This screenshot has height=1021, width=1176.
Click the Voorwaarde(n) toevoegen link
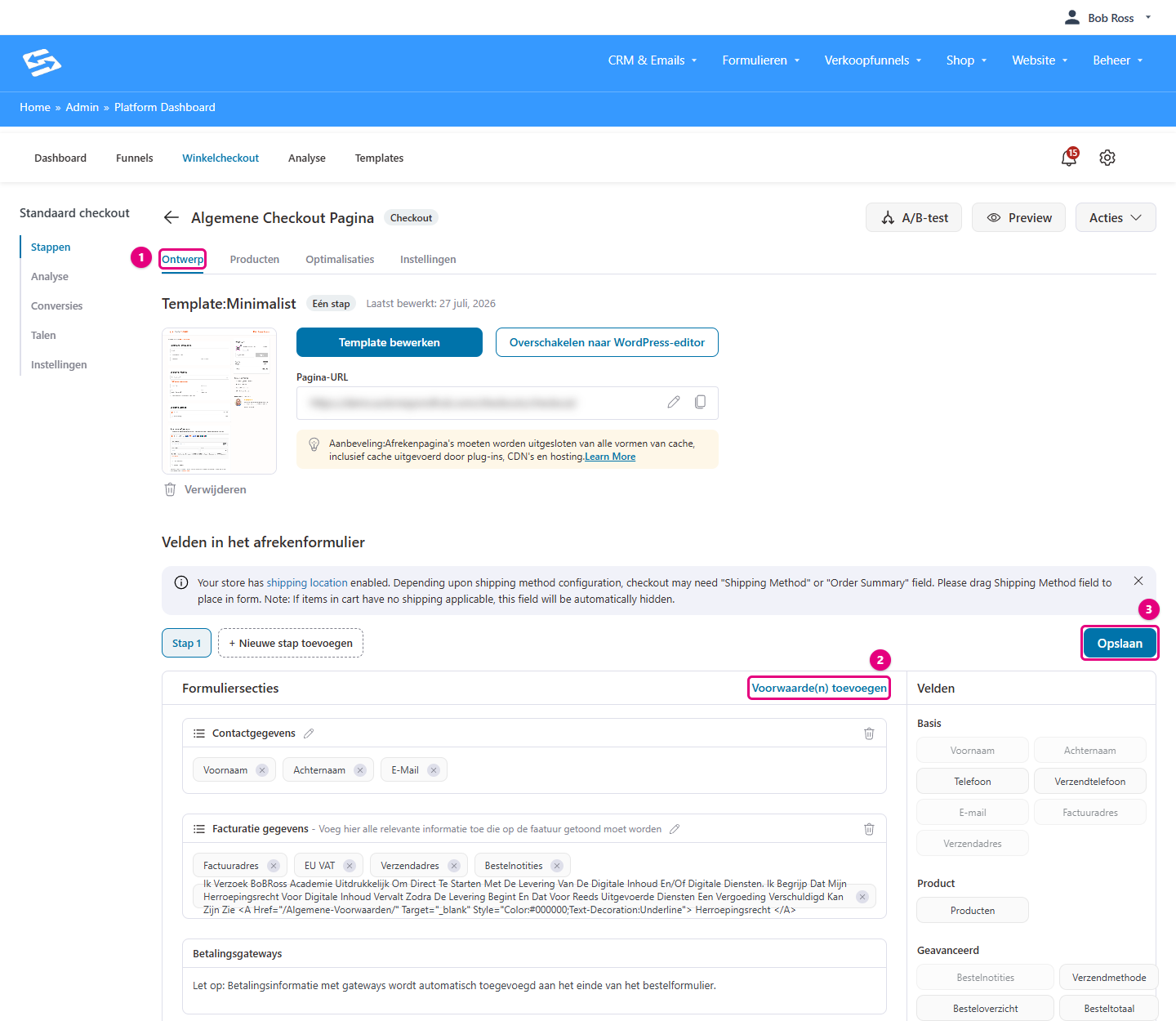[819, 688]
